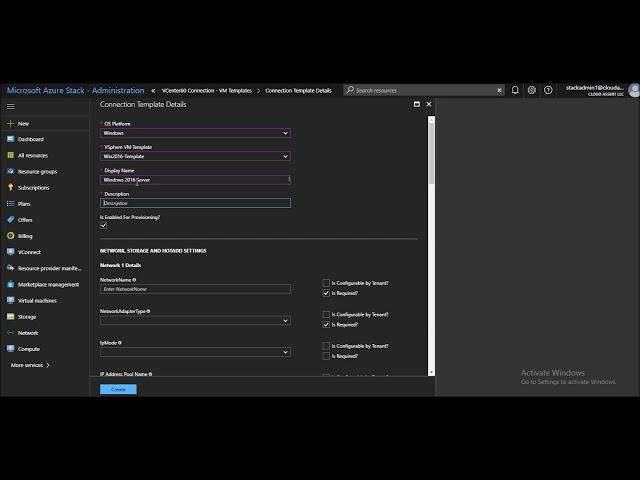The image size is (640, 480).
Task: Go to VCenter60 Connection - VM Templates breadcrumb
Action: coord(207,91)
